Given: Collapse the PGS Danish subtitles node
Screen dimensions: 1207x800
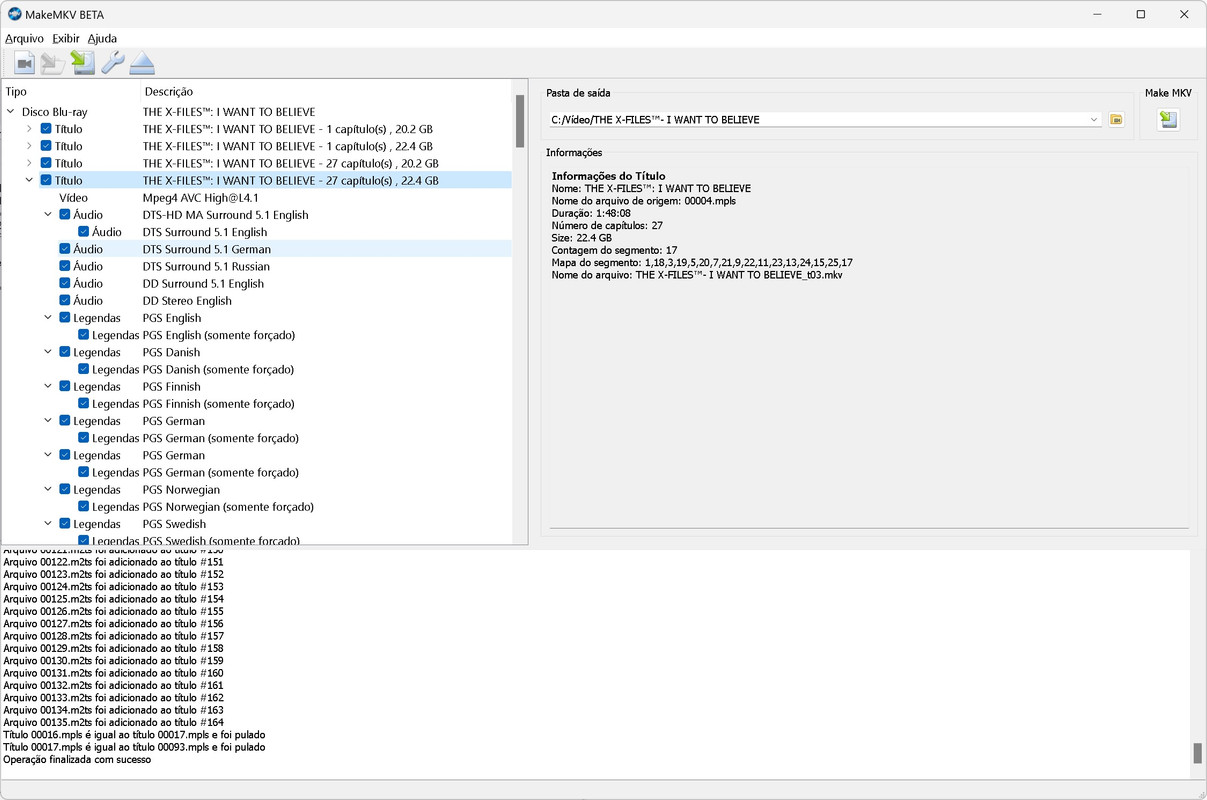Looking at the screenshot, I should pos(47,352).
